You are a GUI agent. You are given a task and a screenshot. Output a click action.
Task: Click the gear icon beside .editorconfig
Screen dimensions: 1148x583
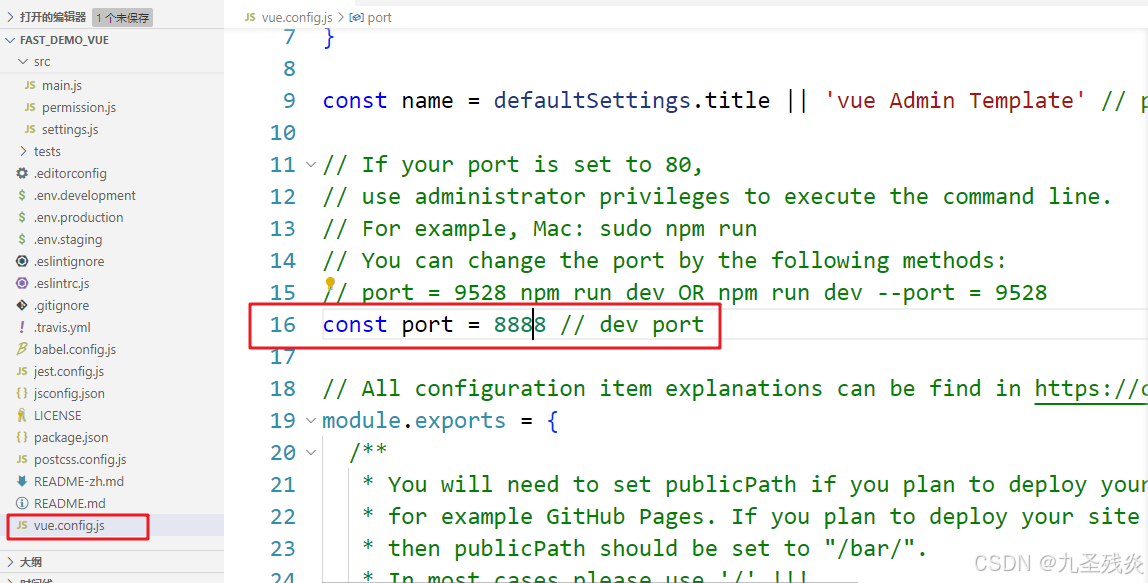point(22,173)
